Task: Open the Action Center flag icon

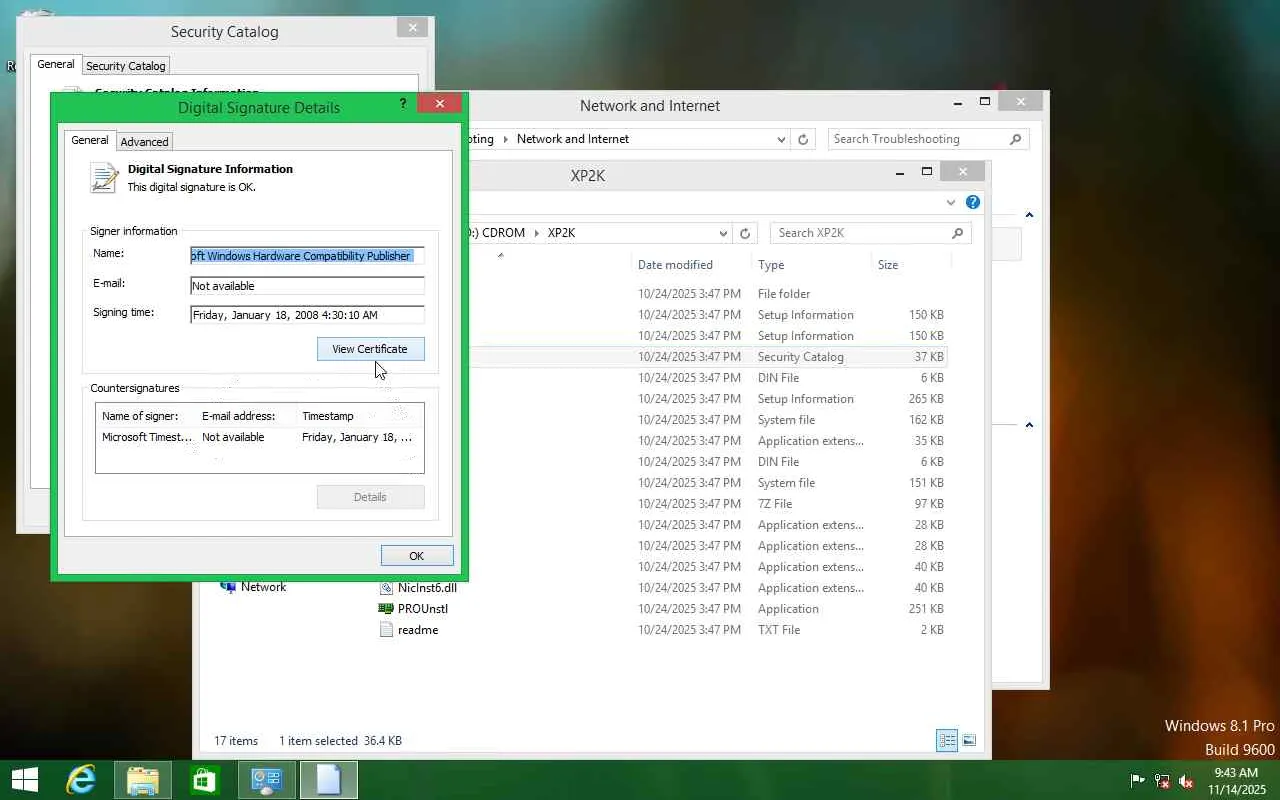Action: pos(1137,781)
